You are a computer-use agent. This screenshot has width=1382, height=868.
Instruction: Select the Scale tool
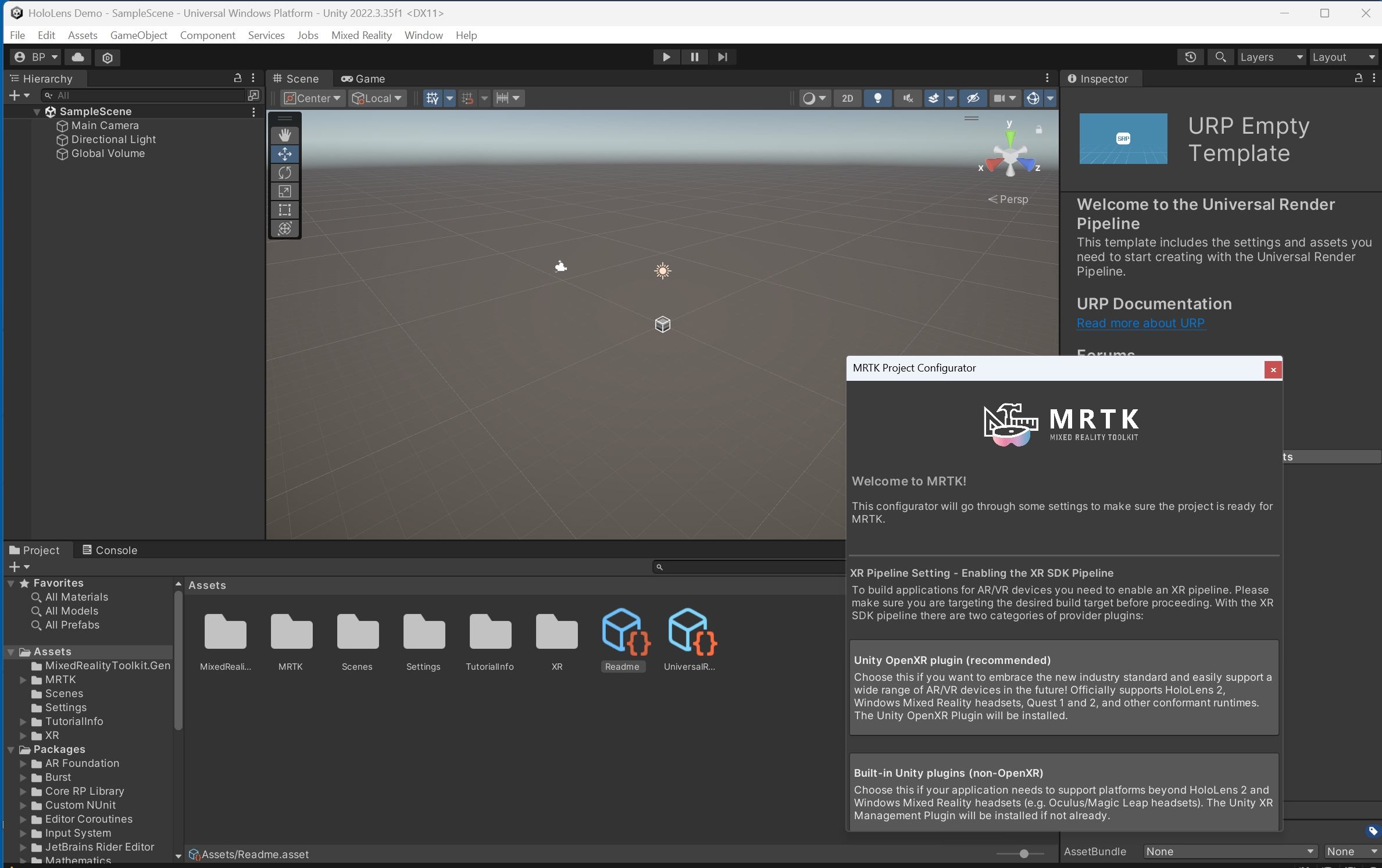284,191
